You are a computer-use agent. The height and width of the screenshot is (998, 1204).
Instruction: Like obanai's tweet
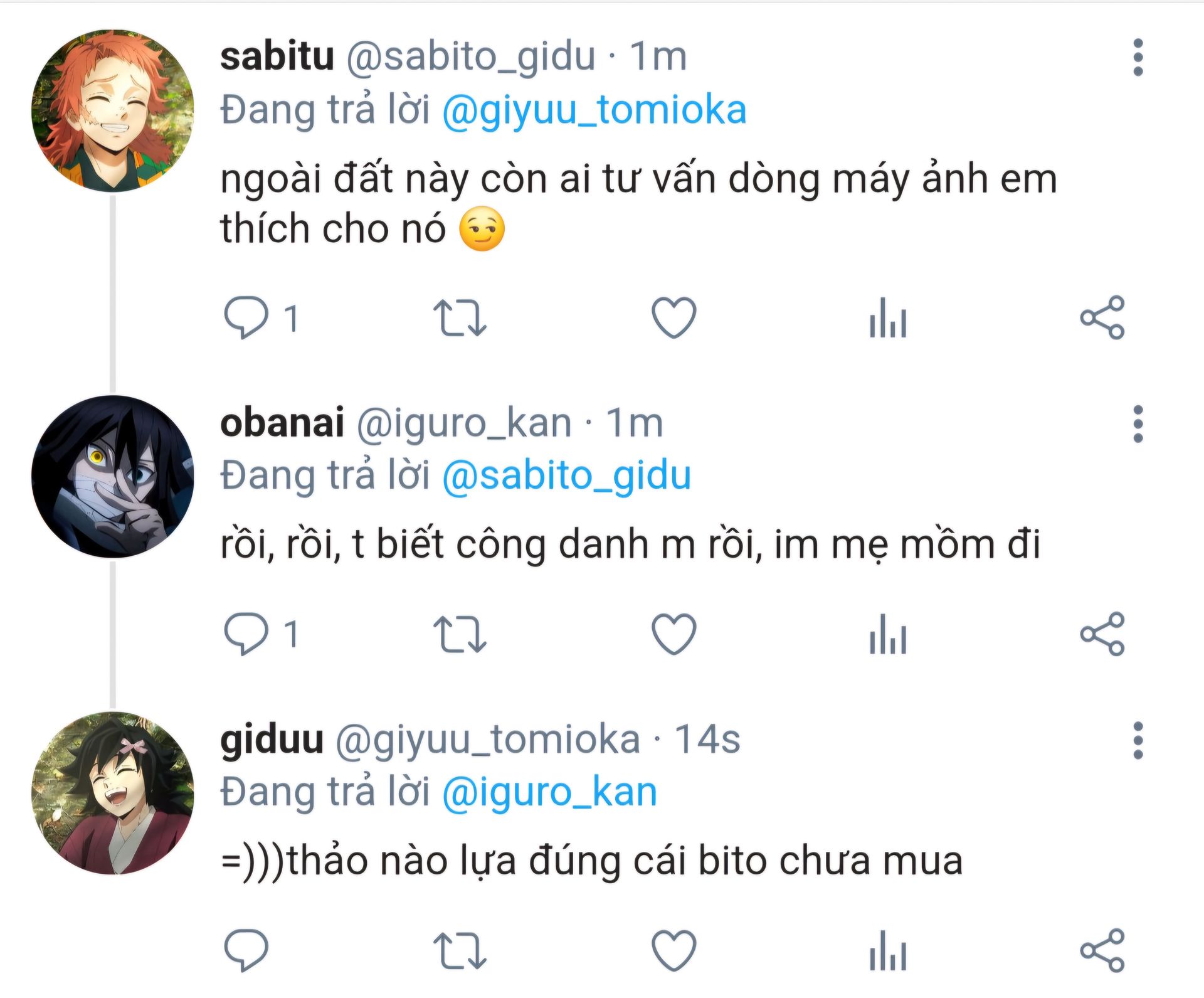point(674,634)
